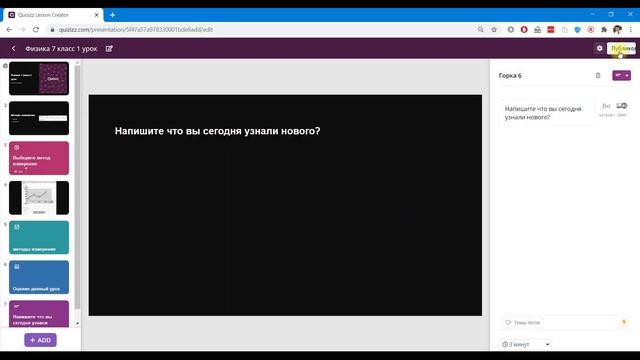Viewport: 640px width, 360px height.
Task: Open lesson settings gear icon
Action: pyautogui.click(x=599, y=48)
